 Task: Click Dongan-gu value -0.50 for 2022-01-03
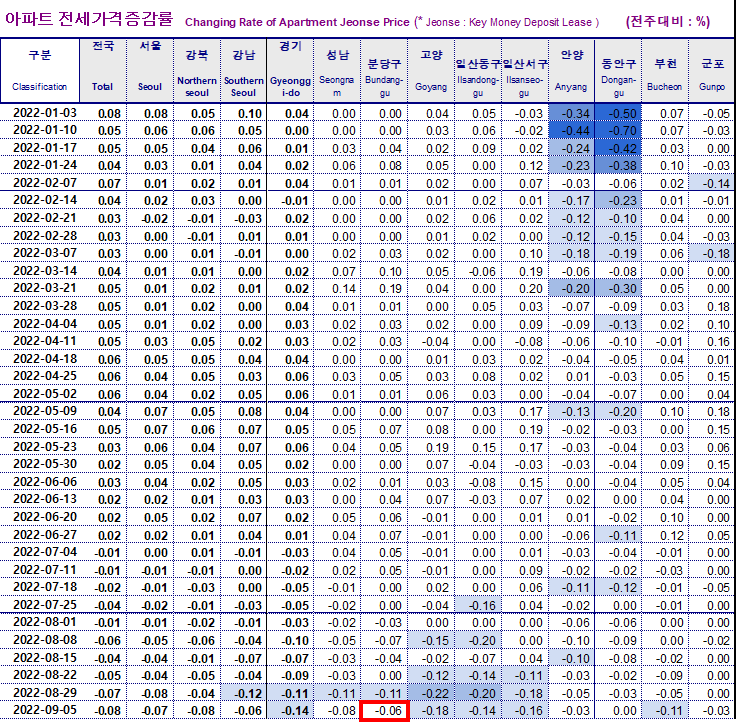[618, 113]
